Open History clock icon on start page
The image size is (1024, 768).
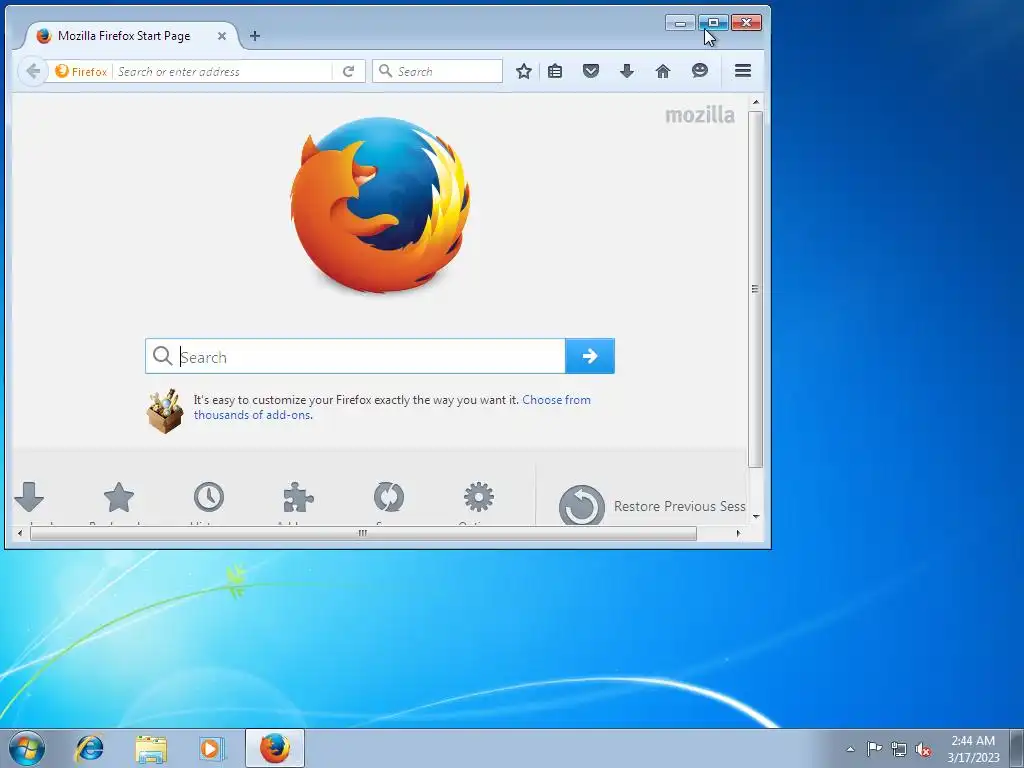pyautogui.click(x=209, y=498)
